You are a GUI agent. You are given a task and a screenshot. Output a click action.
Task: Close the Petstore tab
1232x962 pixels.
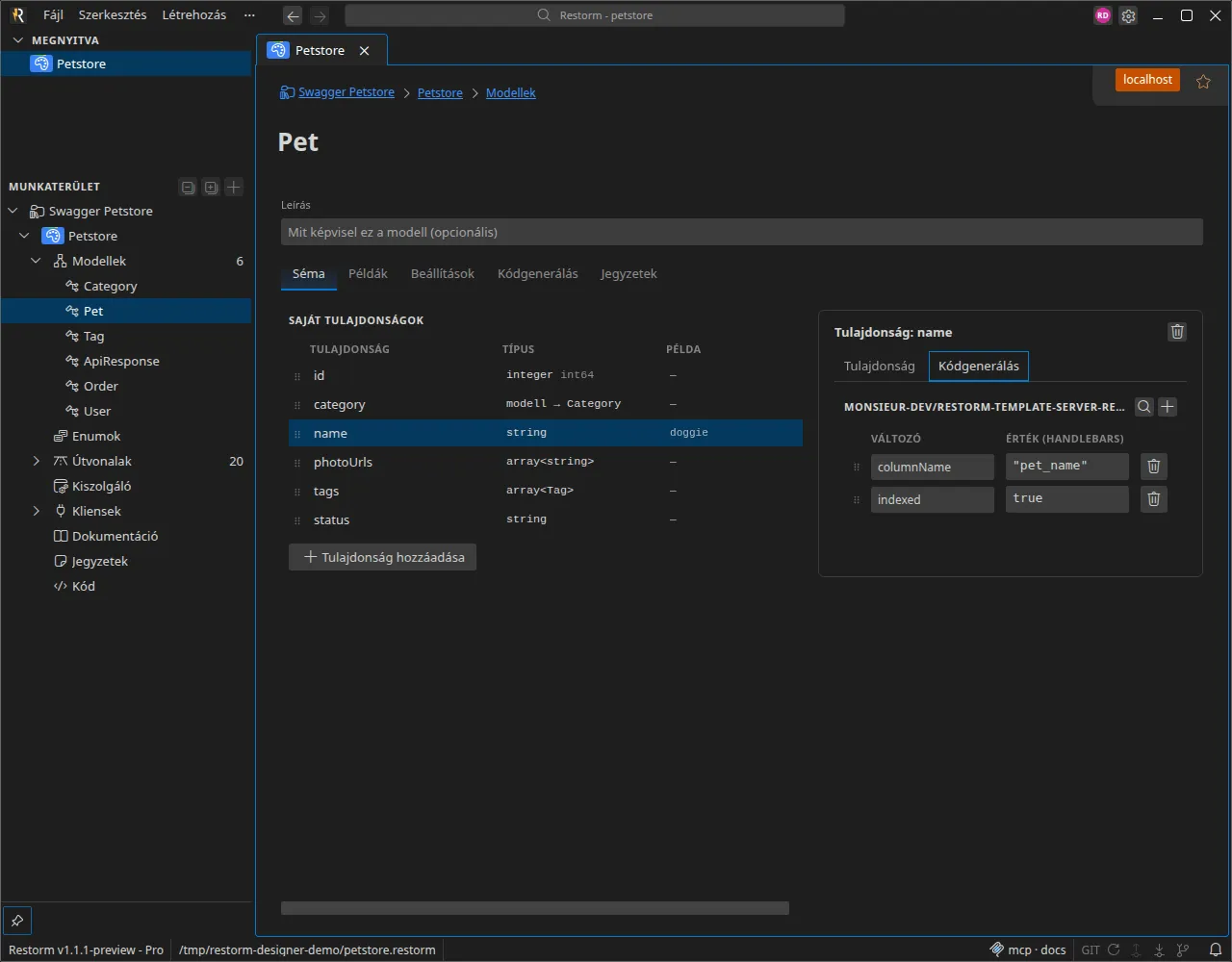[x=364, y=51]
